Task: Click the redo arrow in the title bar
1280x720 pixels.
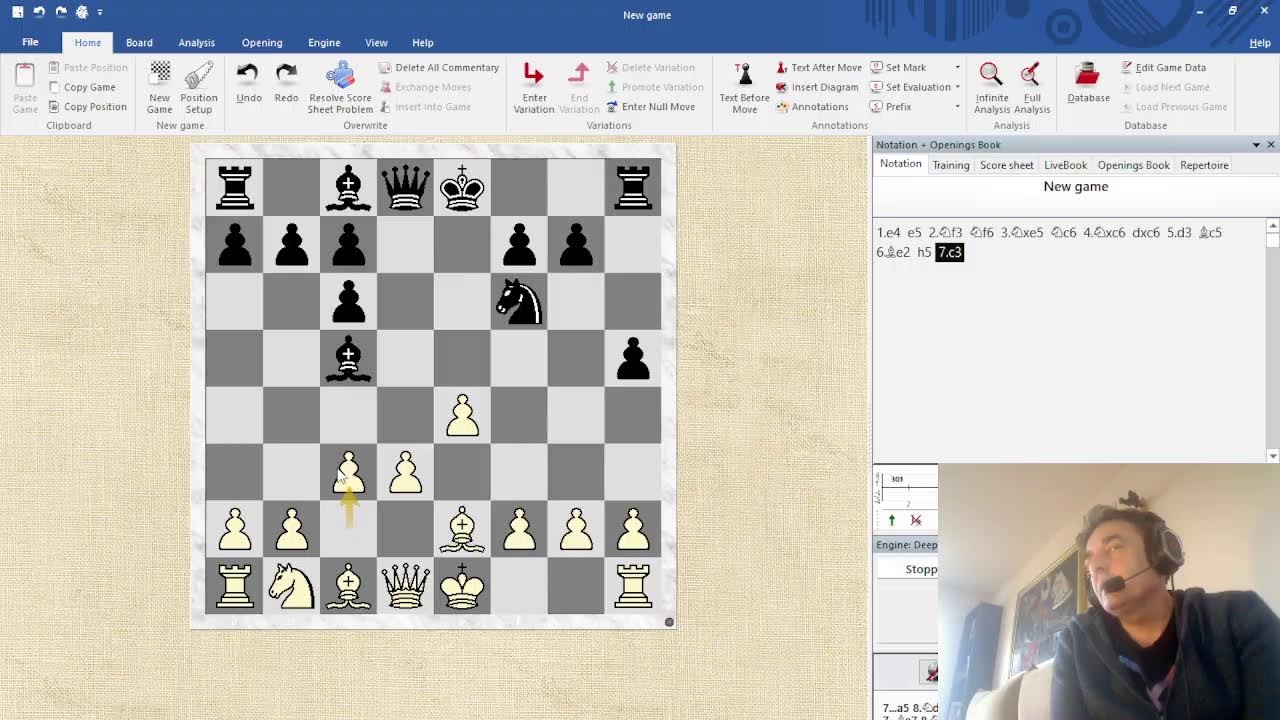Action: click(x=60, y=12)
